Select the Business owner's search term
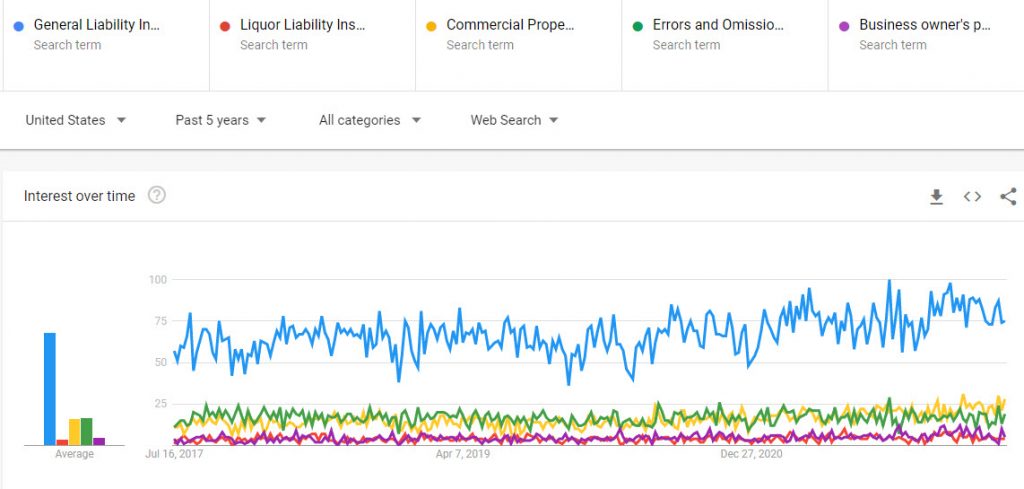This screenshot has height=489, width=1024. (x=925, y=25)
